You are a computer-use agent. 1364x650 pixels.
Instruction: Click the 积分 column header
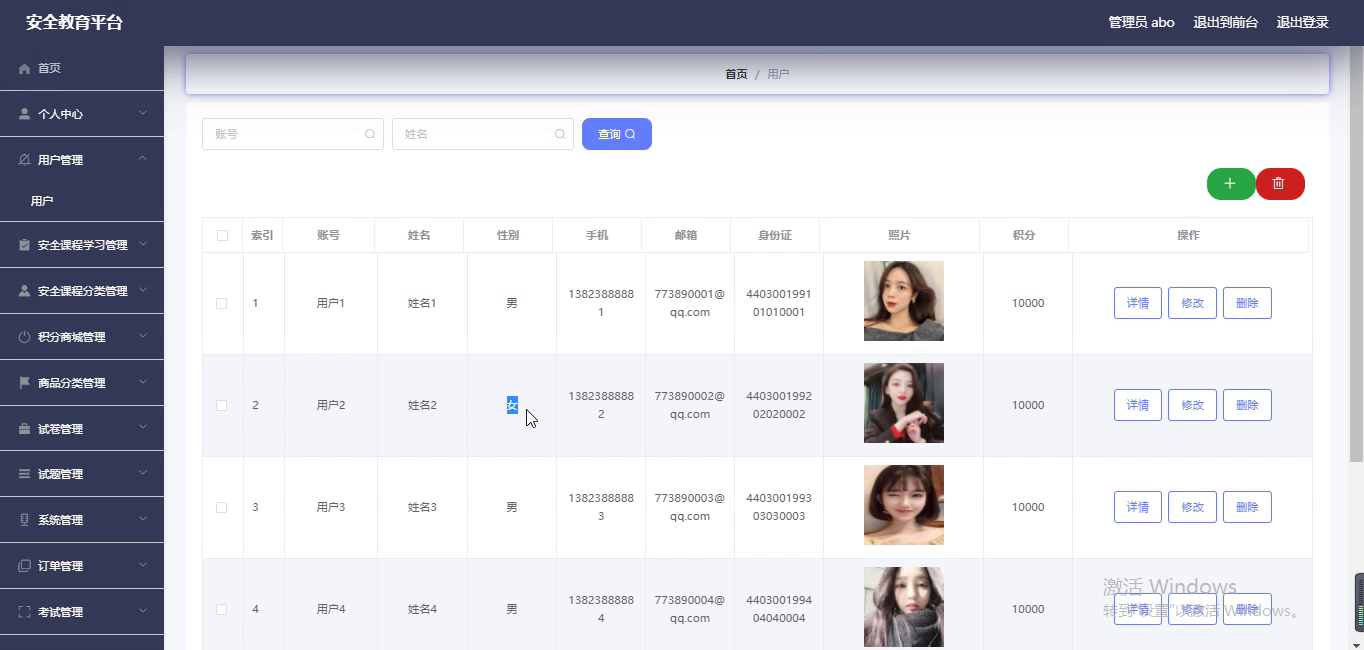tap(1024, 235)
